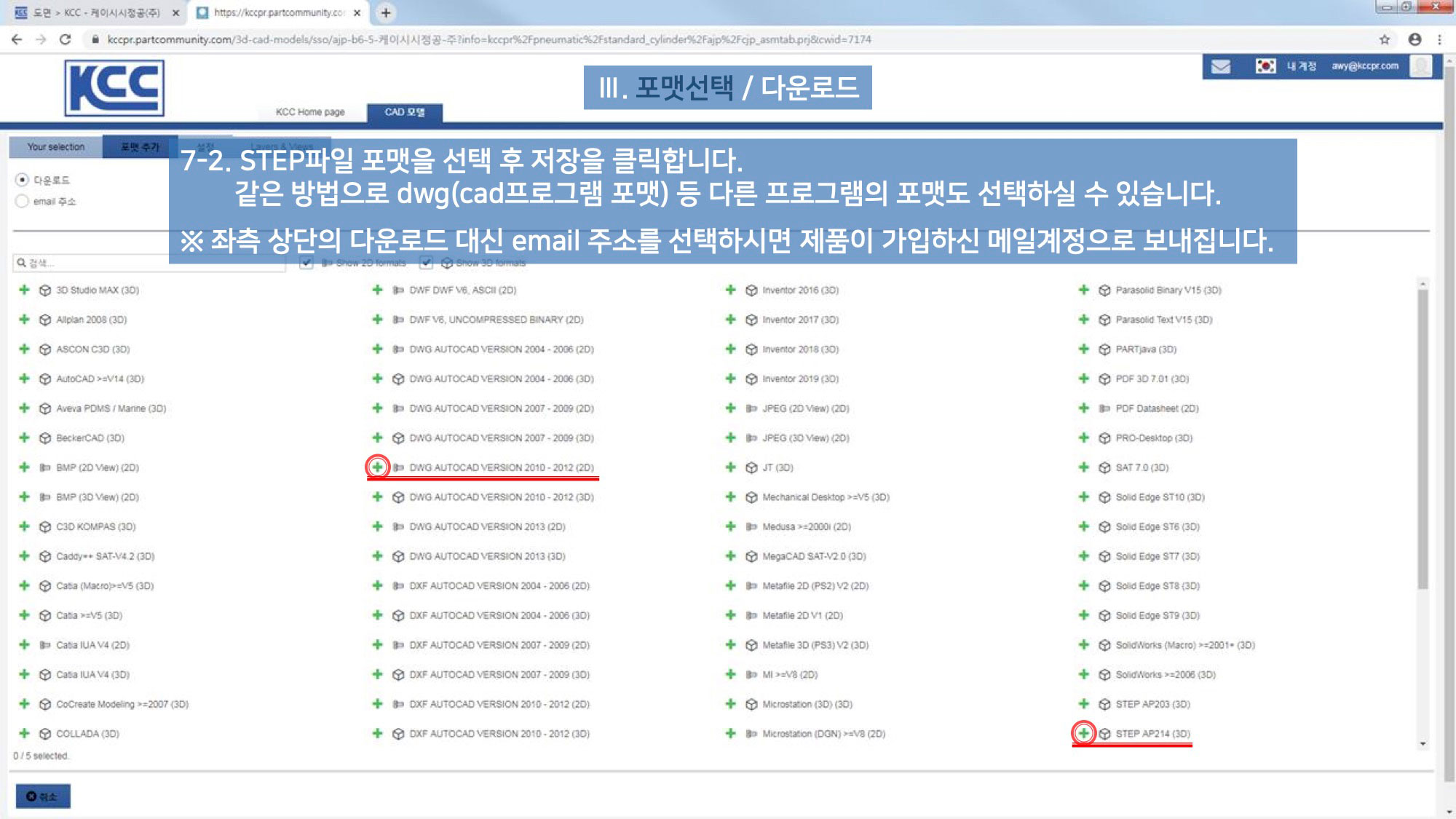Add DWF V6, ASCII (2D) format plus icon
1456x819 pixels.
(x=377, y=290)
